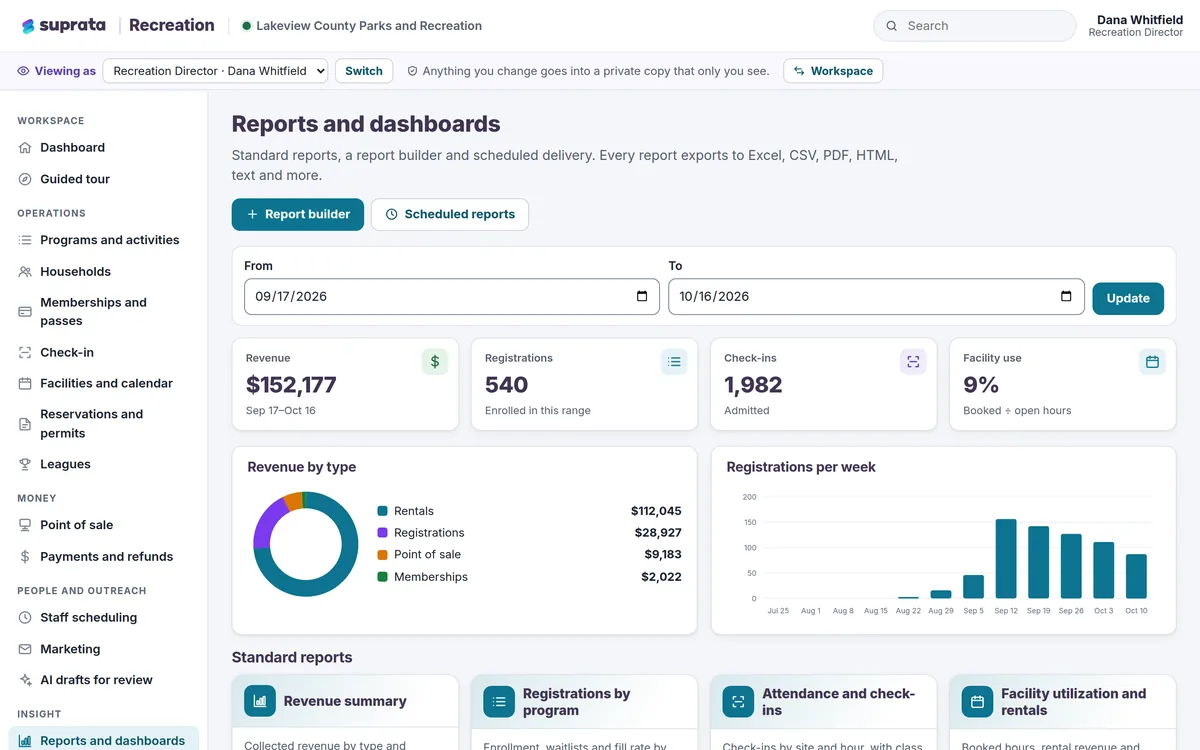
Task: Click the Update button
Action: click(x=1128, y=299)
